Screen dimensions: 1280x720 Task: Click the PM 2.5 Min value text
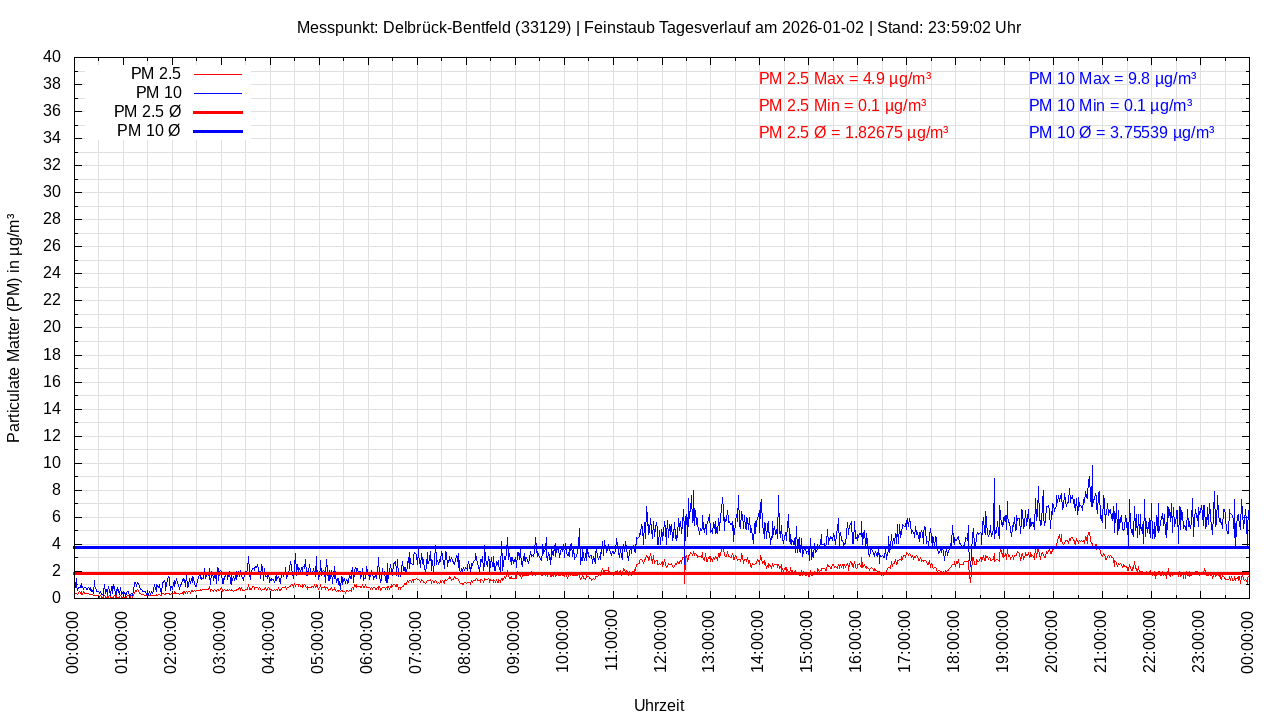click(842, 105)
